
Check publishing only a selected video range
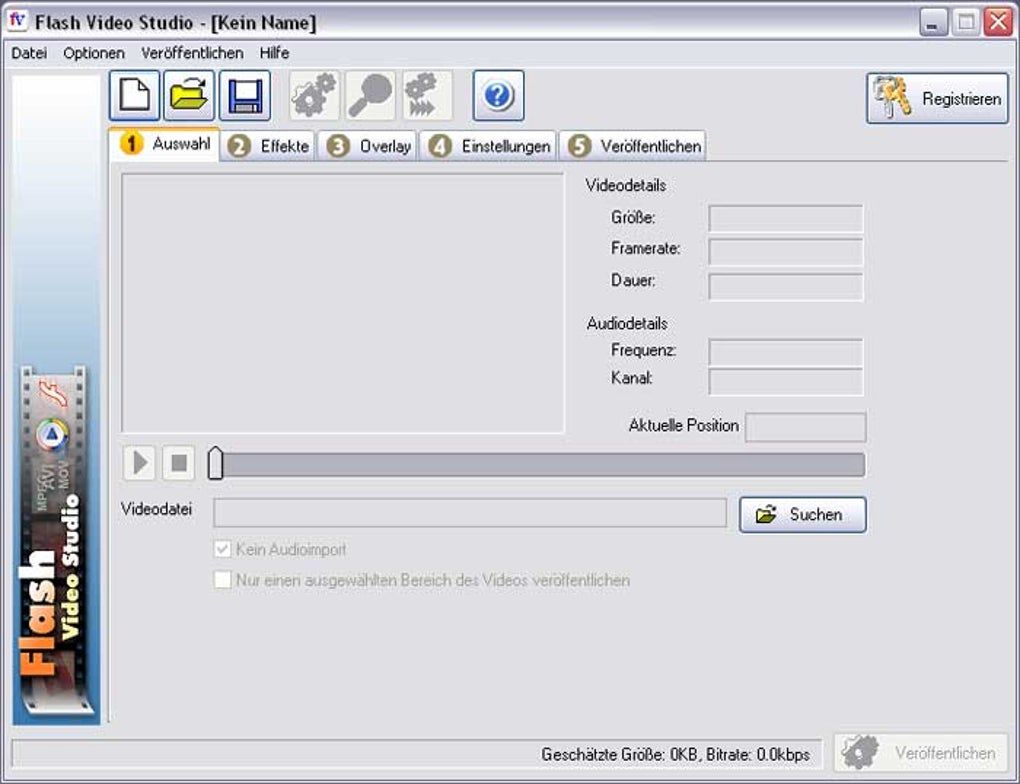click(x=222, y=579)
